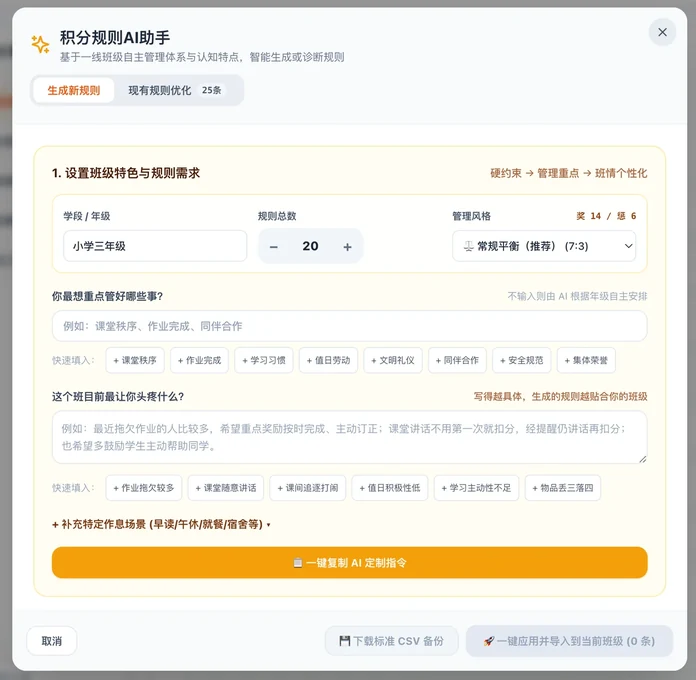The width and height of the screenshot is (696, 680).
Task: Add quick-fill tag 作业完成
Action: pyautogui.click(x=199, y=360)
